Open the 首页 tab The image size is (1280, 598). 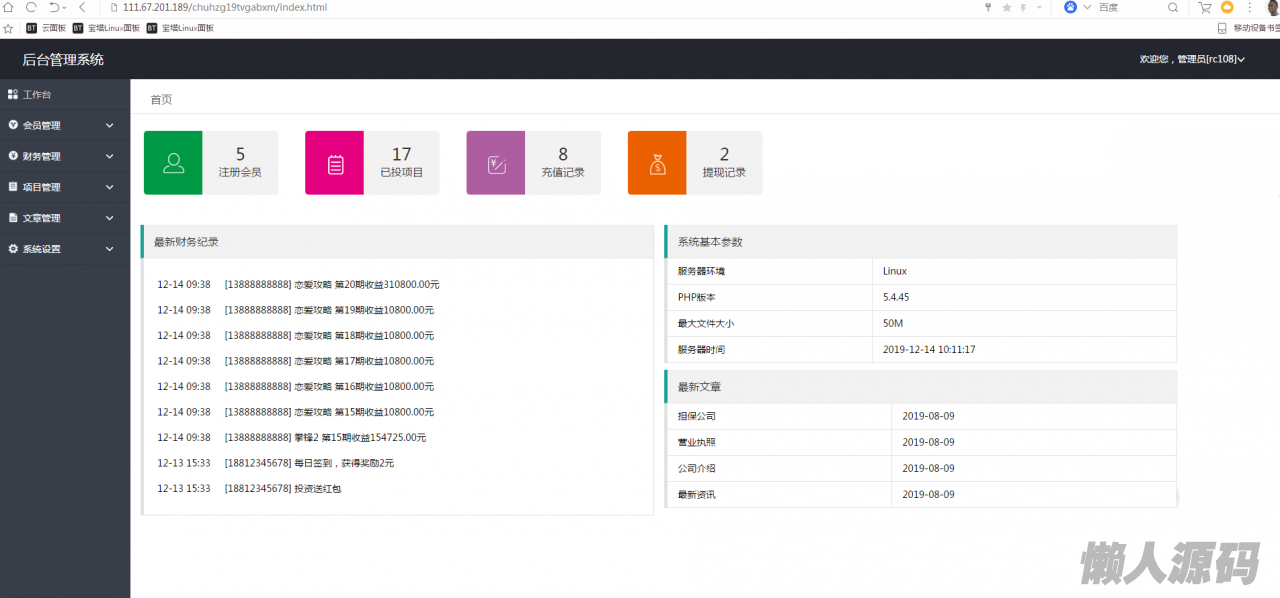161,99
